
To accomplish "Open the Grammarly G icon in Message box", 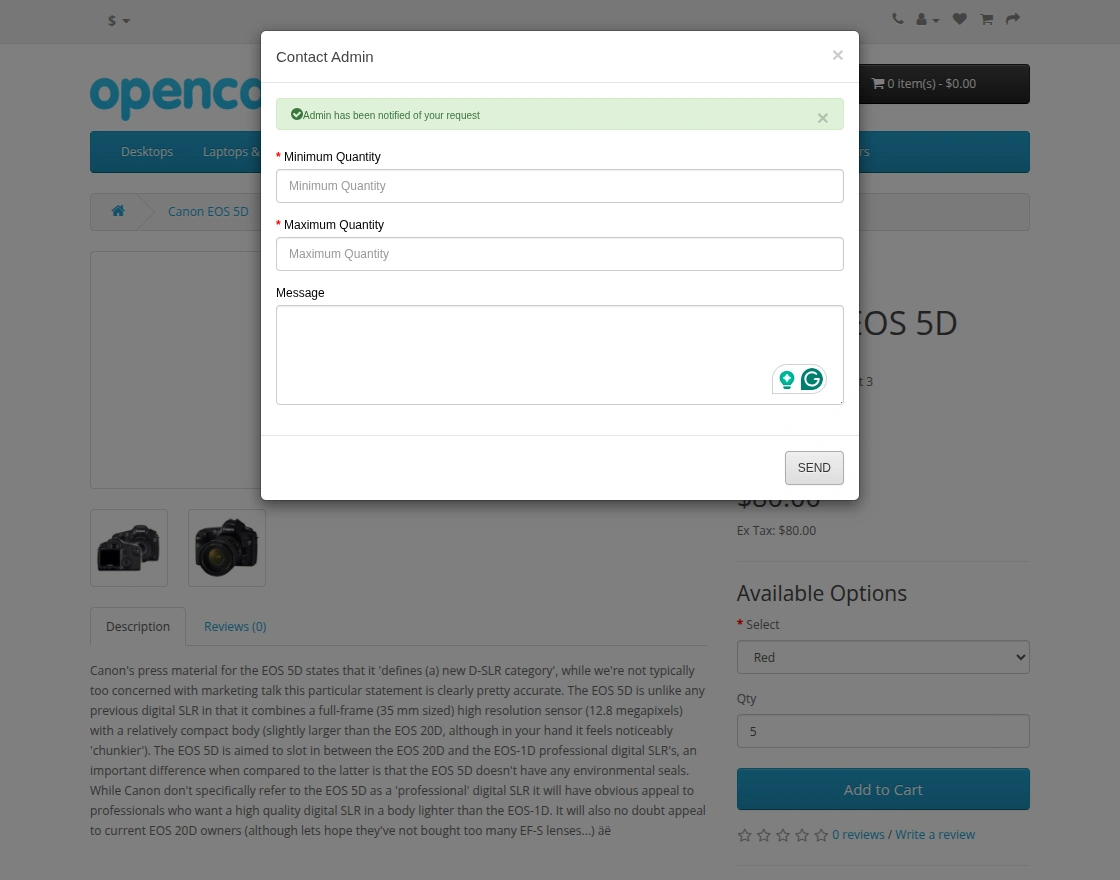I will [811, 379].
